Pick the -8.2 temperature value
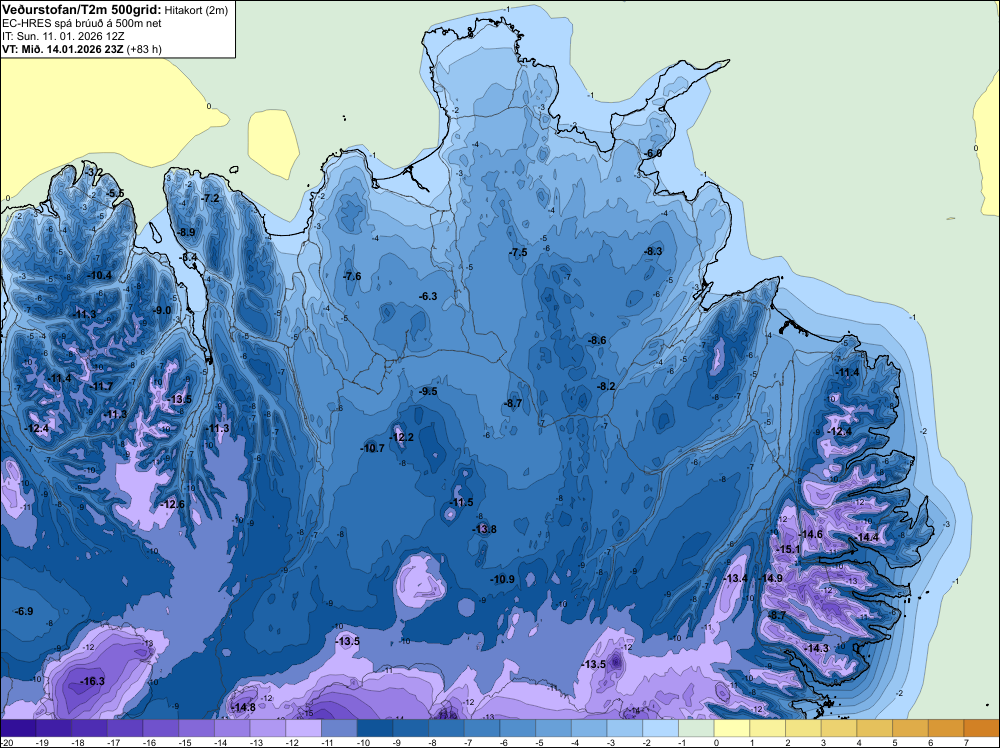1000x748 pixels. 606,386
